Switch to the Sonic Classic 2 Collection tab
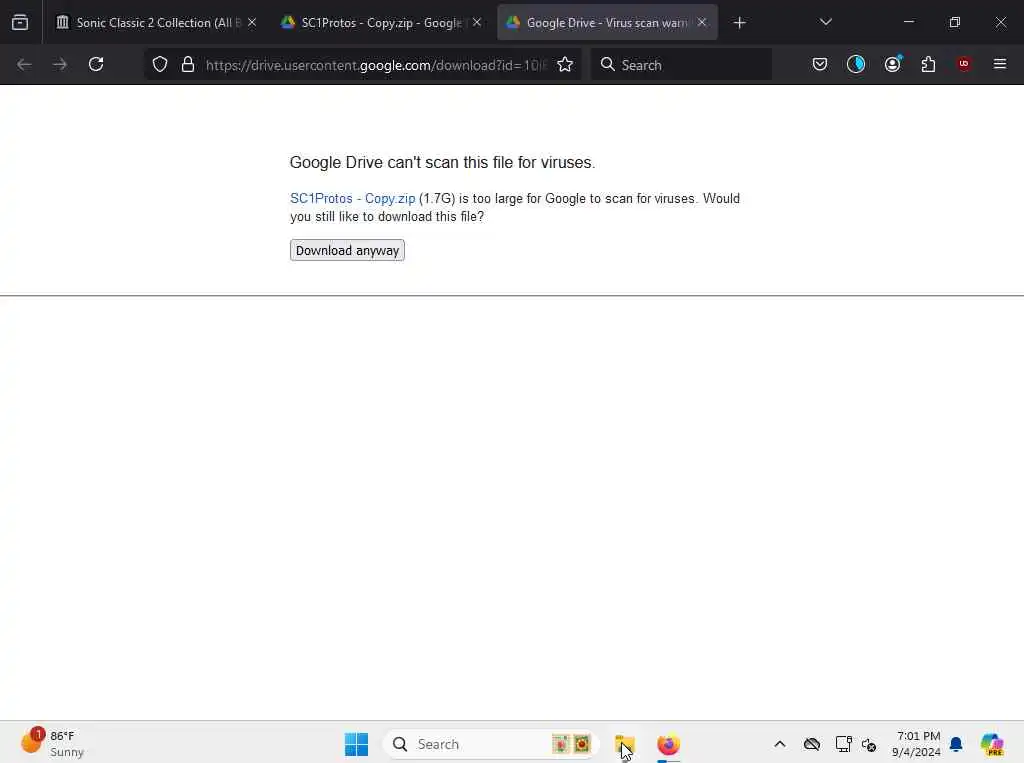 pos(155,22)
